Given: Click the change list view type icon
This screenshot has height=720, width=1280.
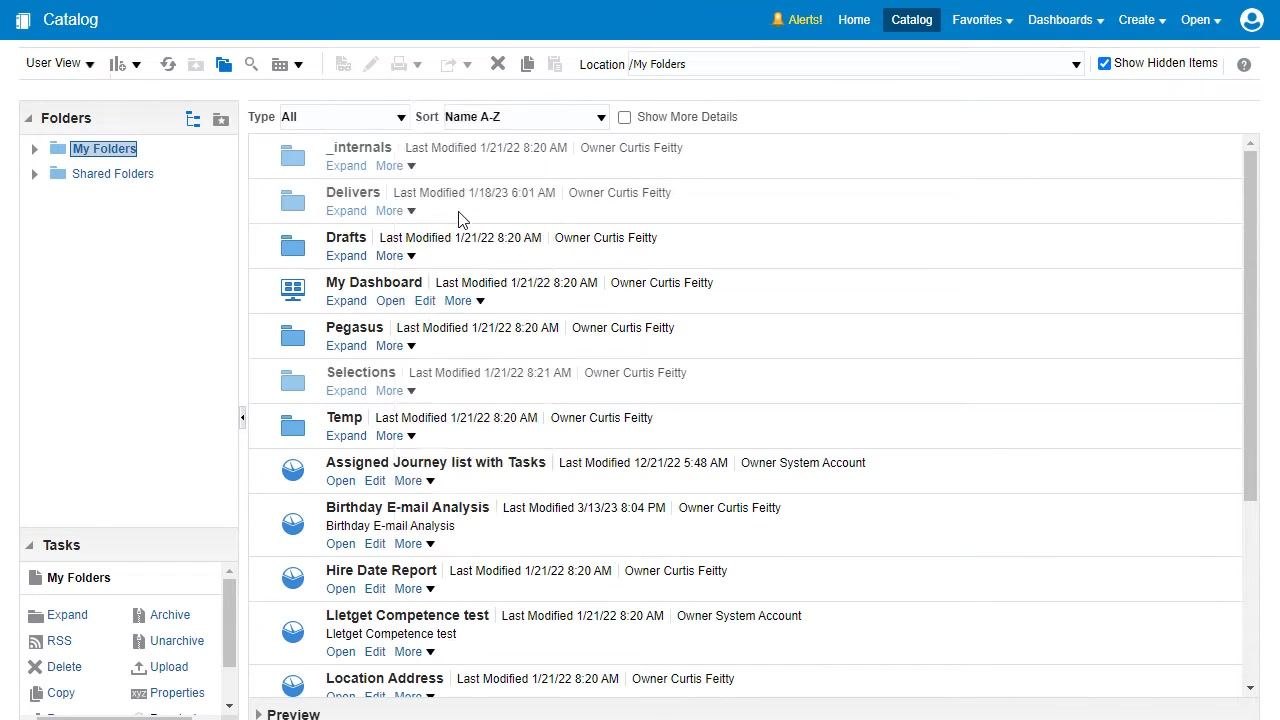Looking at the screenshot, I should [x=287, y=64].
